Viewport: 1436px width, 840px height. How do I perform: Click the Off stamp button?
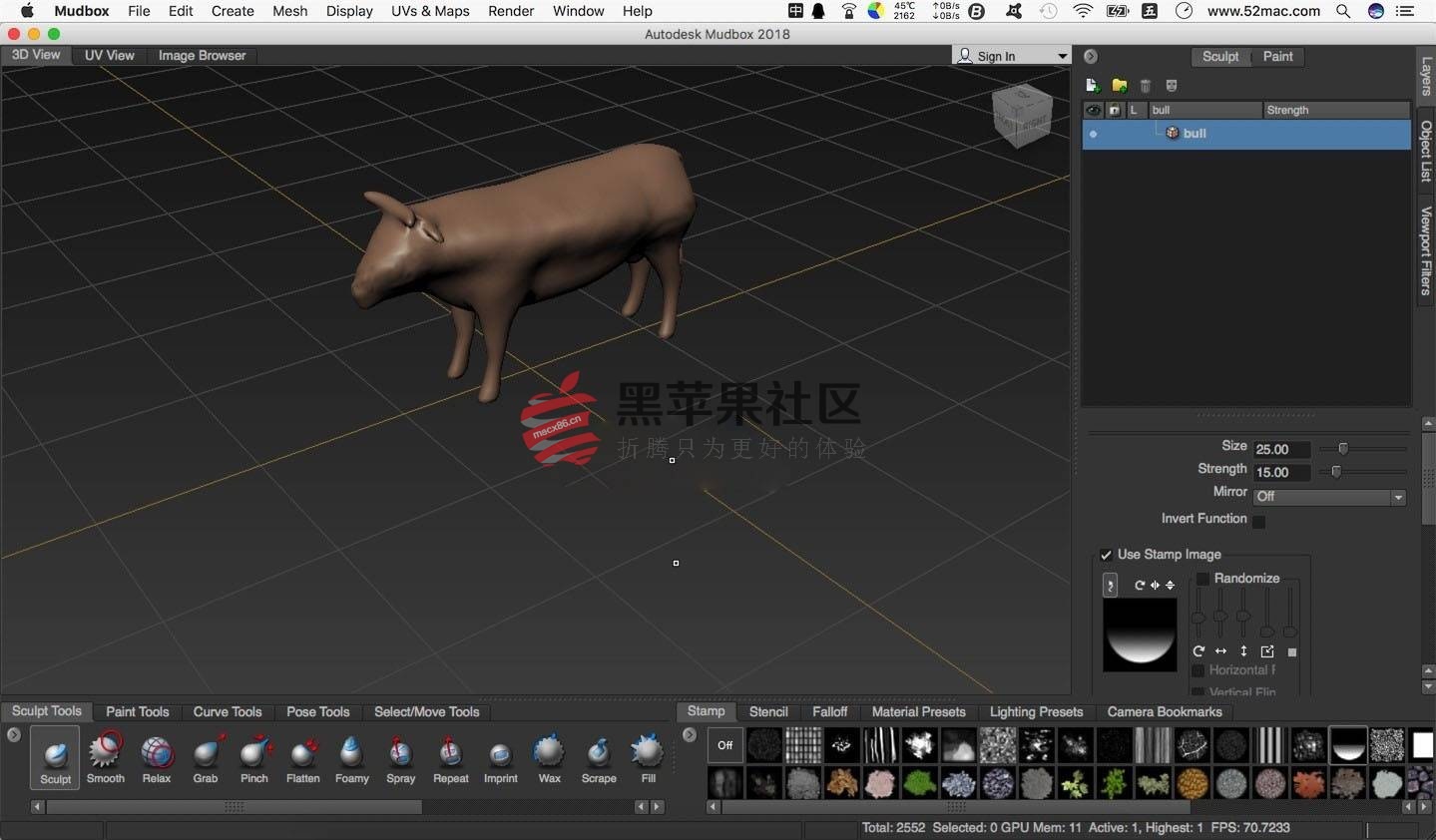tap(725, 745)
